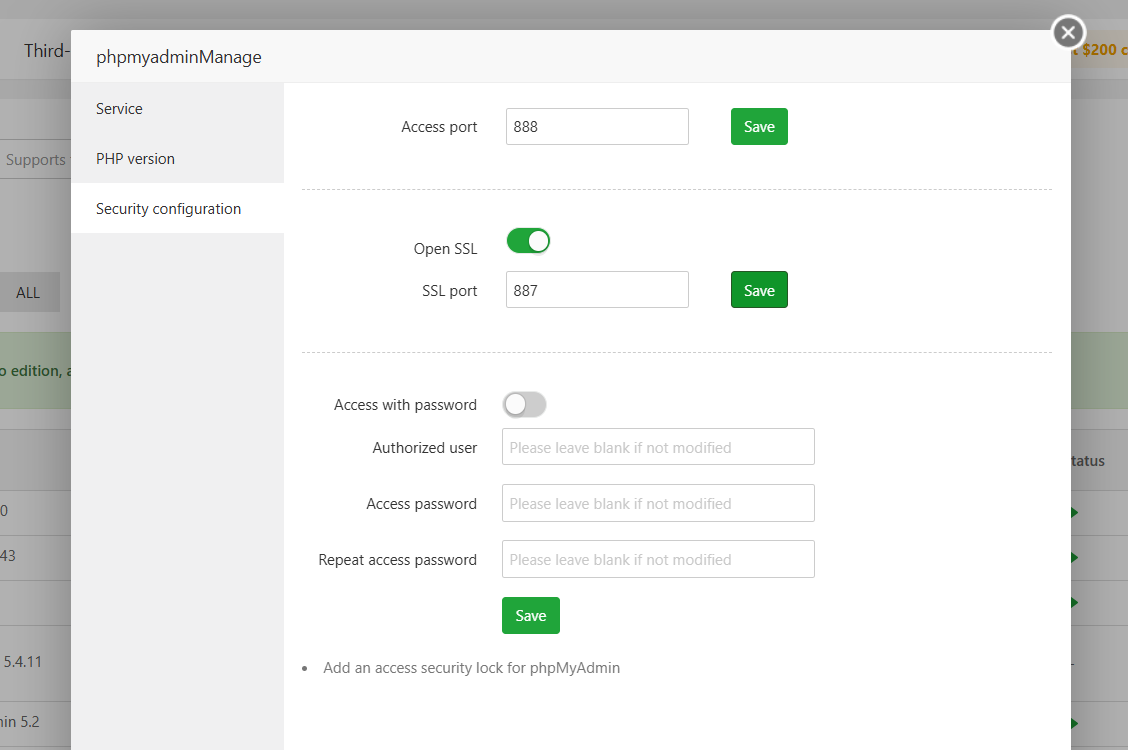The width and height of the screenshot is (1128, 750).
Task: Disable the Open SSL switch
Action: pyautogui.click(x=528, y=241)
